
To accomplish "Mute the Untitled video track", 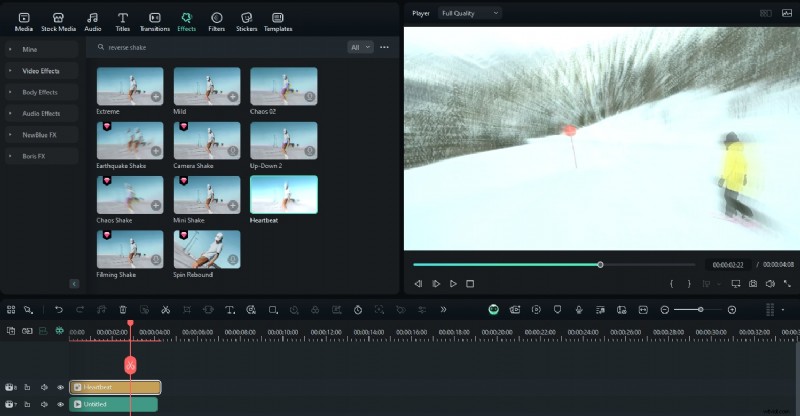I will [x=44, y=405].
